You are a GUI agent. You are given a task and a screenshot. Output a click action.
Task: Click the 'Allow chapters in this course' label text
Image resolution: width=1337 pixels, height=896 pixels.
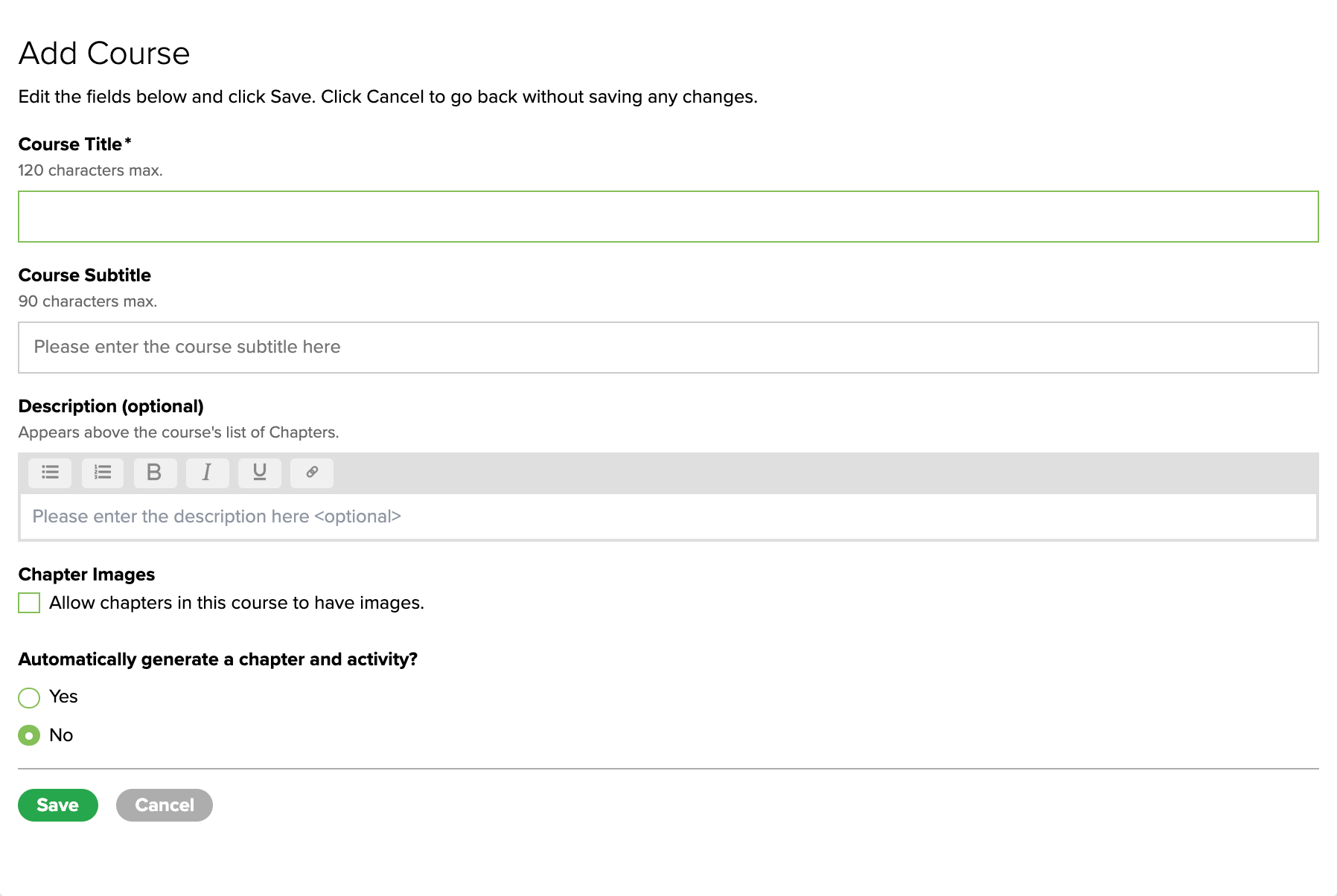[237, 603]
